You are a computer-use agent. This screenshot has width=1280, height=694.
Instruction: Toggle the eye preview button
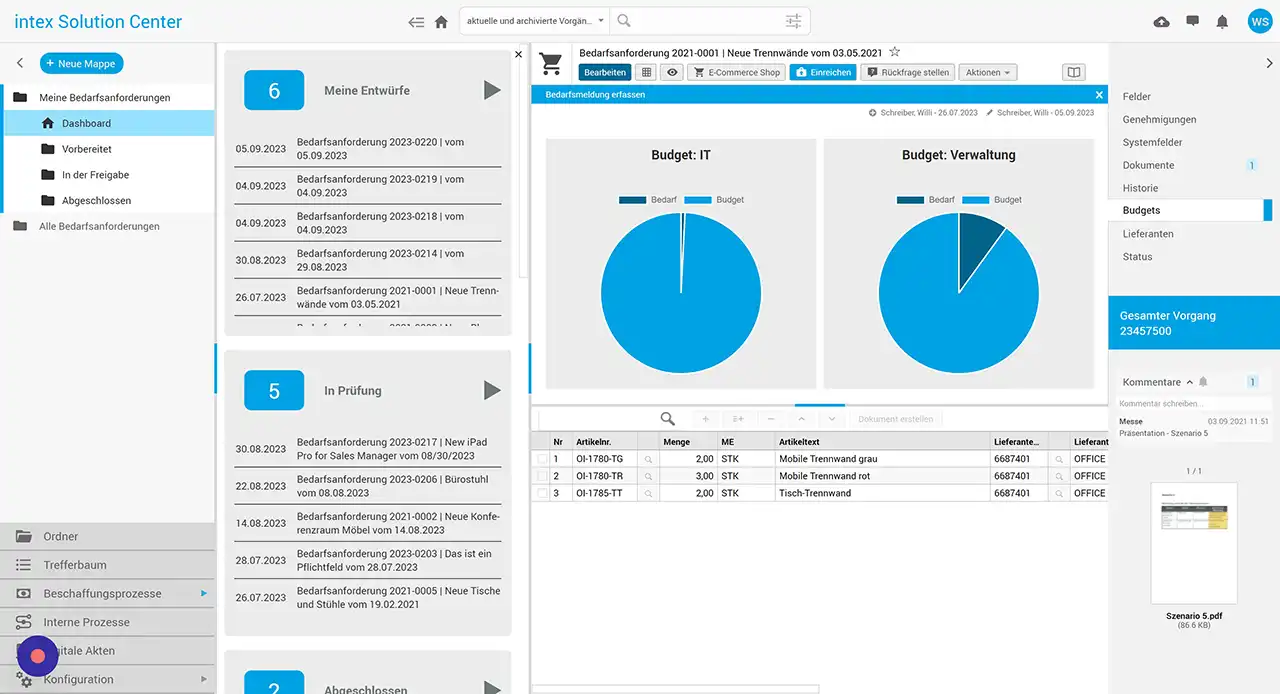point(672,72)
